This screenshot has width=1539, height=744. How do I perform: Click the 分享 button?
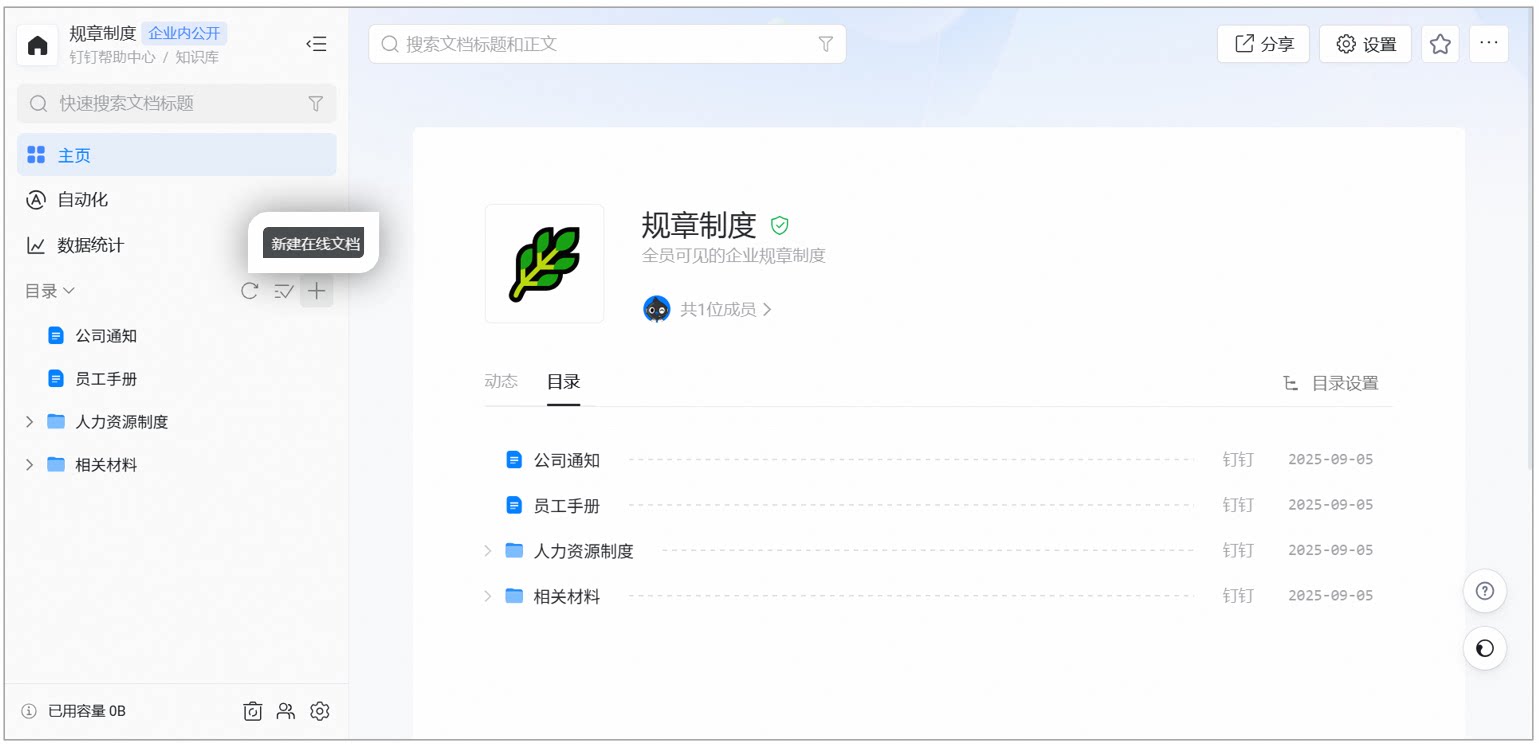click(1263, 44)
